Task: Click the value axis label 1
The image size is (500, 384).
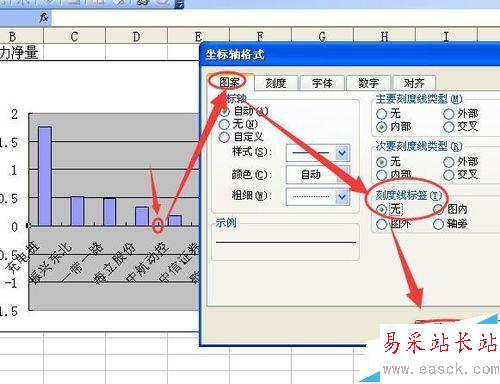Action: [x=14, y=171]
